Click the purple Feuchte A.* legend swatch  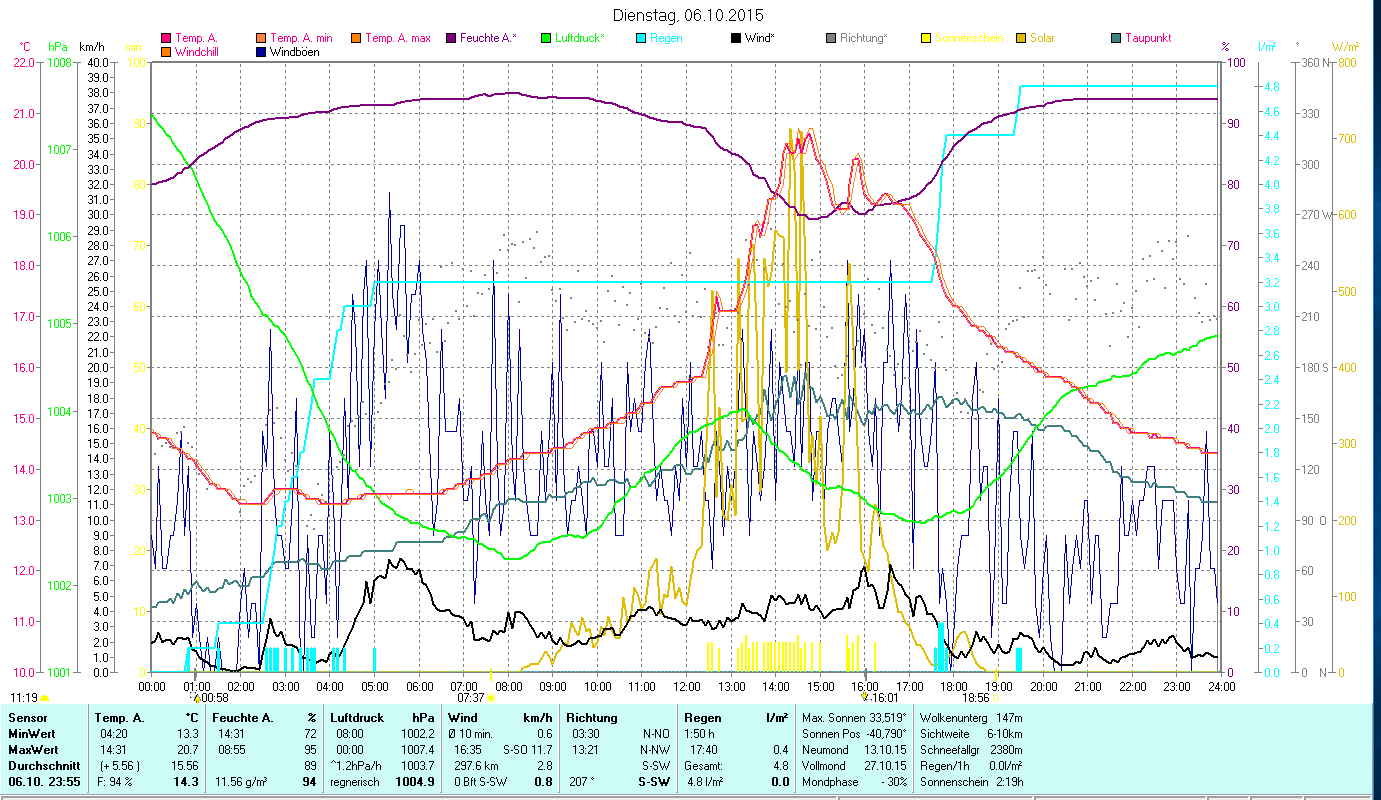450,39
